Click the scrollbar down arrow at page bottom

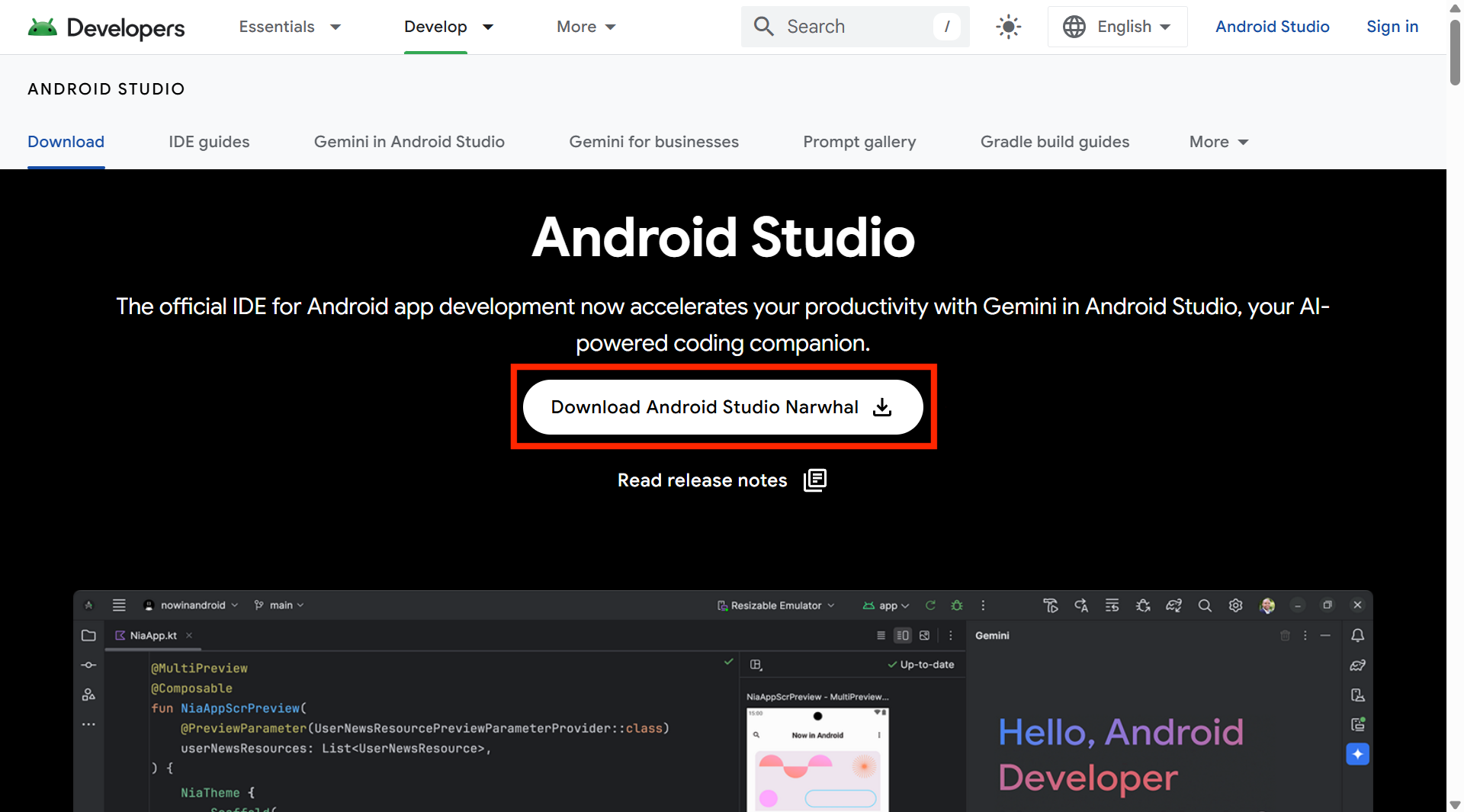(x=1455, y=804)
